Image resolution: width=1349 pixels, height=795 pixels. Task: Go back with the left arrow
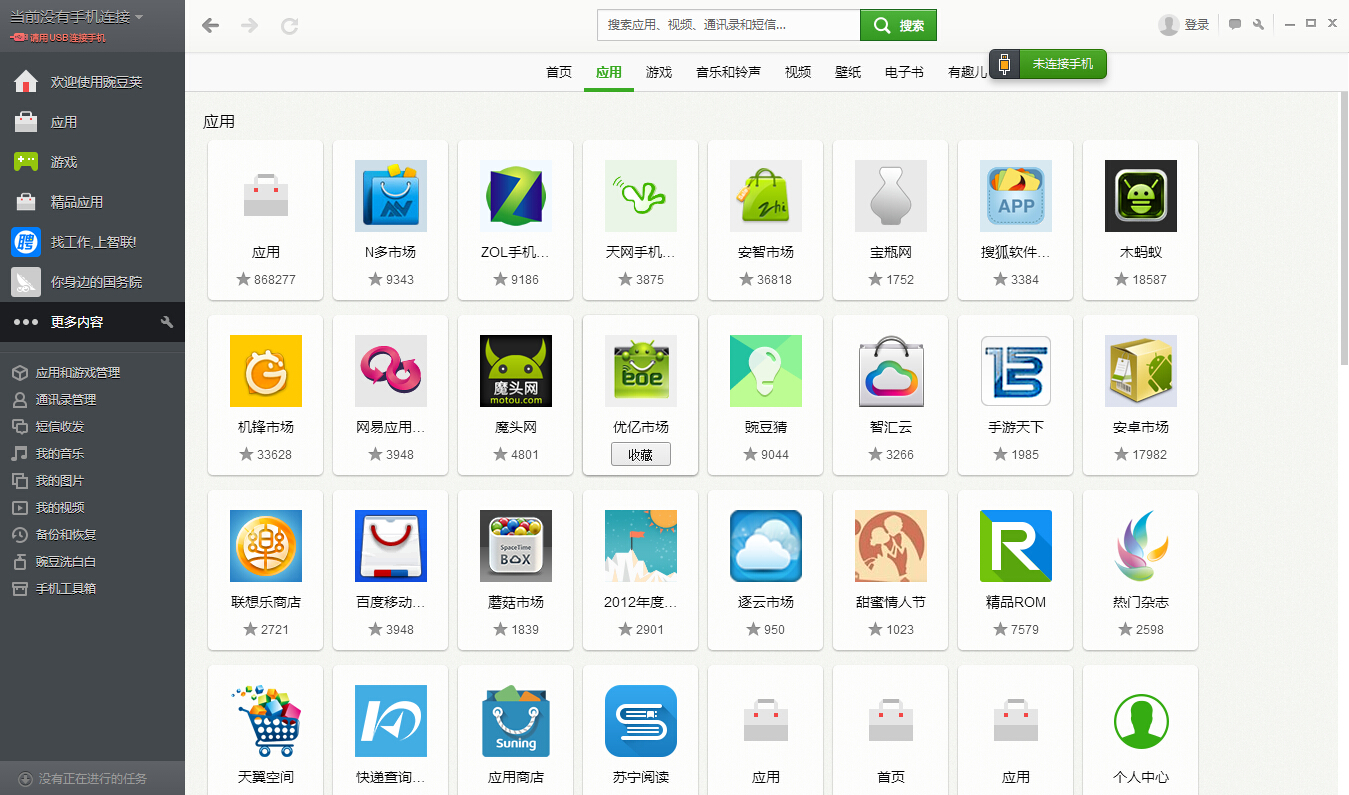pos(210,25)
